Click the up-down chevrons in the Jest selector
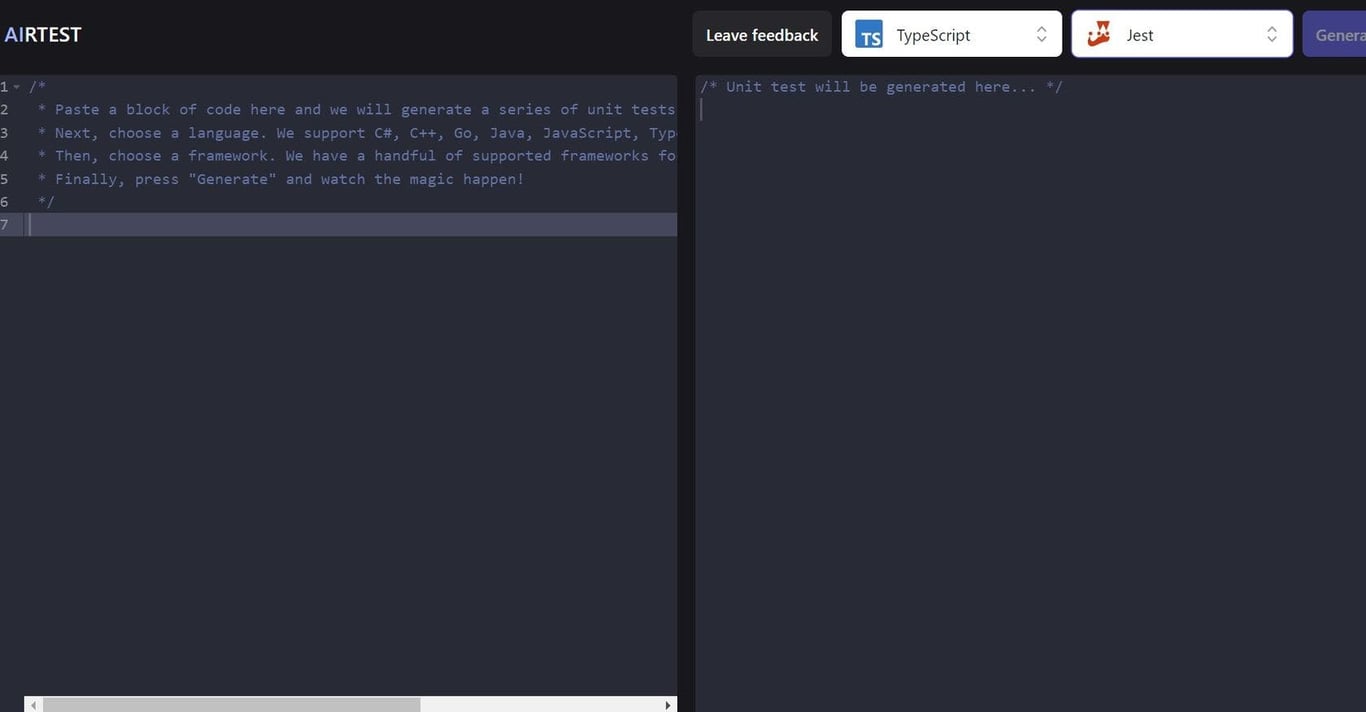This screenshot has width=1366, height=712. tap(1271, 35)
